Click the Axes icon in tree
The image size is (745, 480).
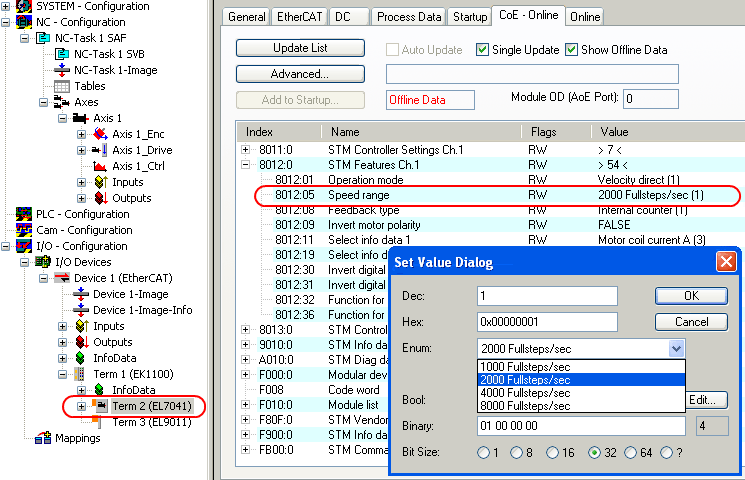tap(61, 102)
